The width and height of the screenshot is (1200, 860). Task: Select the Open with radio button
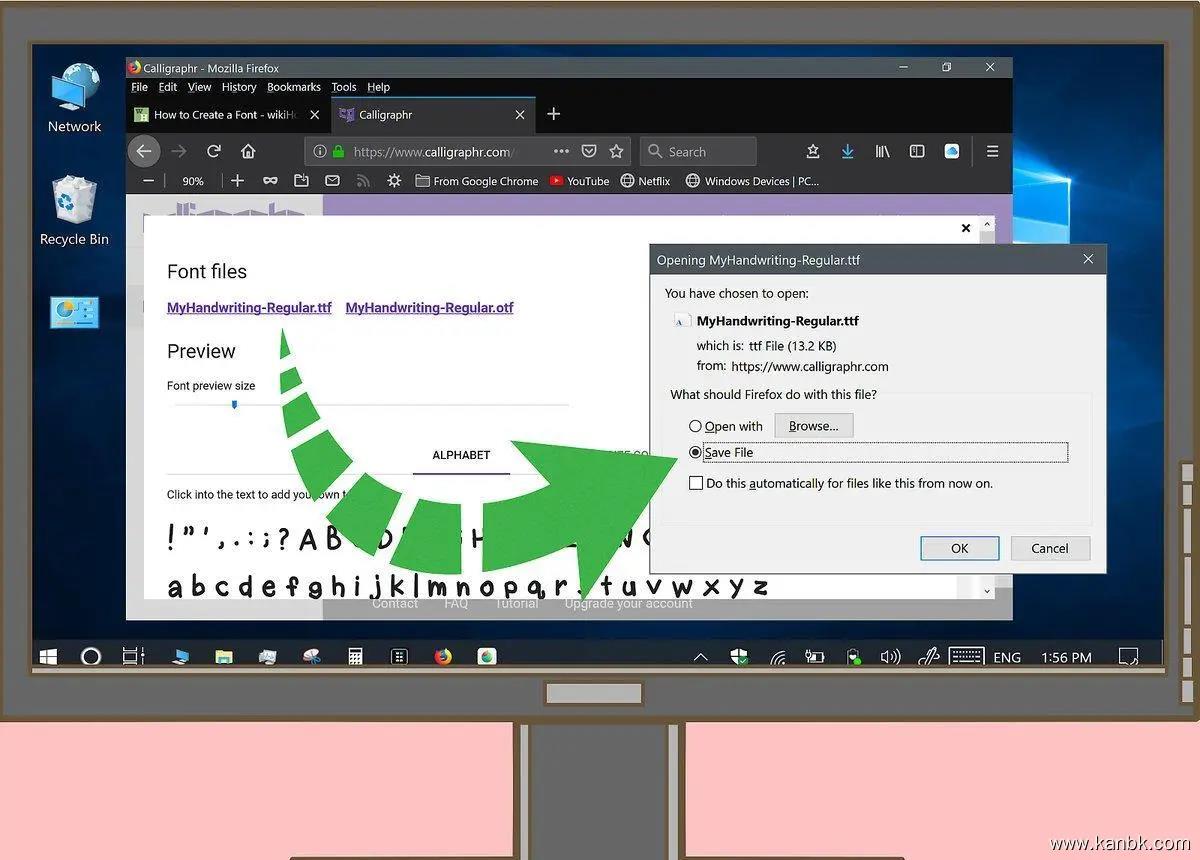(696, 426)
